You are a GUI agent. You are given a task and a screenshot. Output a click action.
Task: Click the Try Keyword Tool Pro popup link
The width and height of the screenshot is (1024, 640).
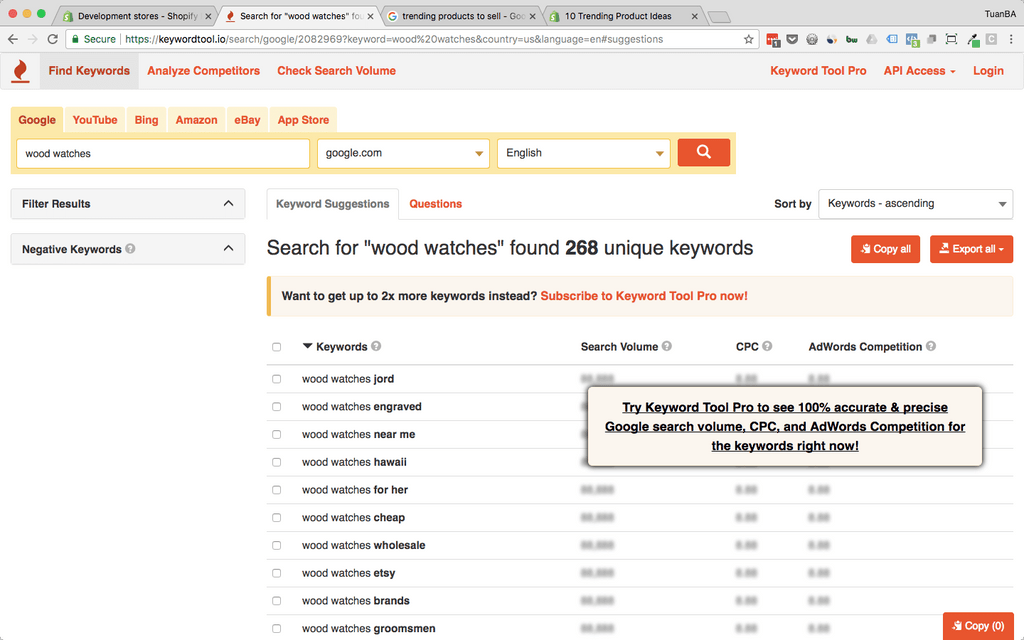(x=785, y=426)
